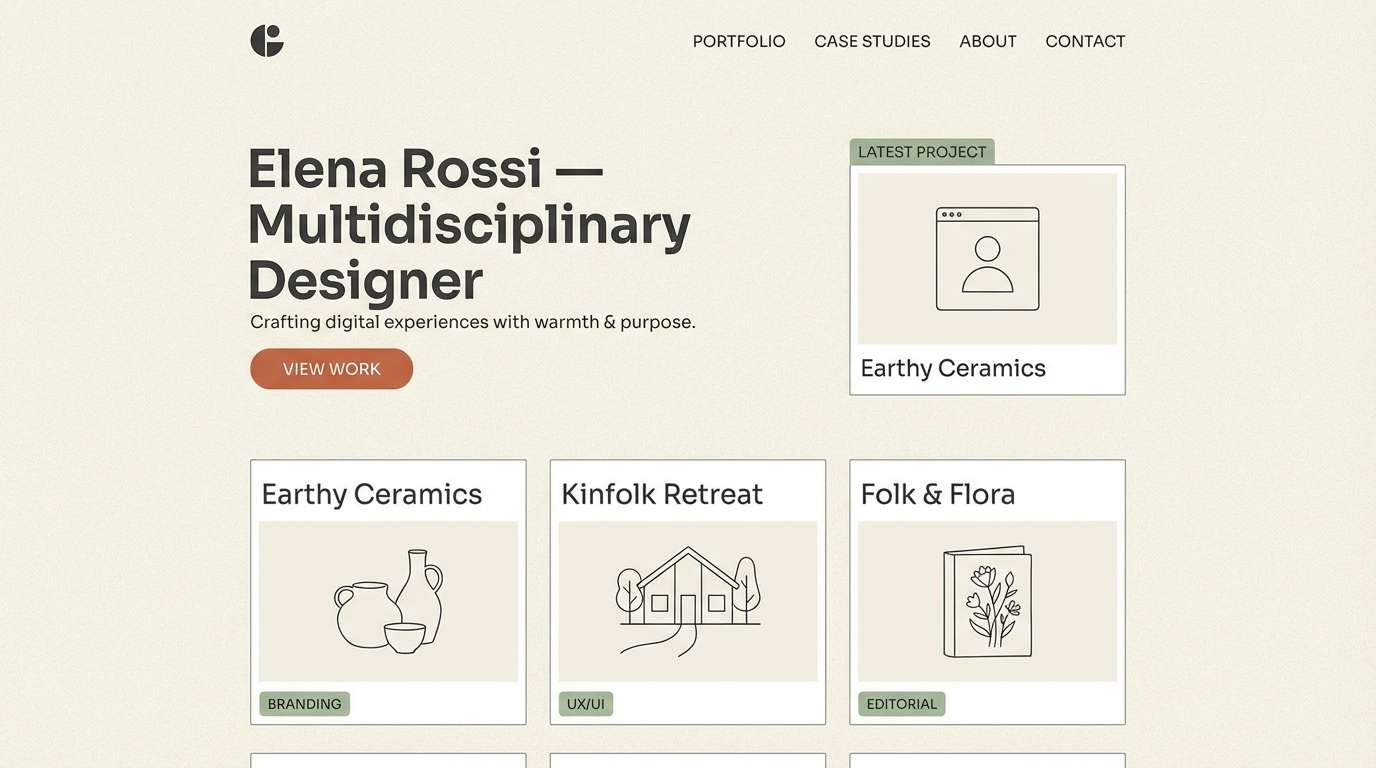Click the circular logo in the header
Viewport: 1376px width, 768px height.
(x=266, y=40)
